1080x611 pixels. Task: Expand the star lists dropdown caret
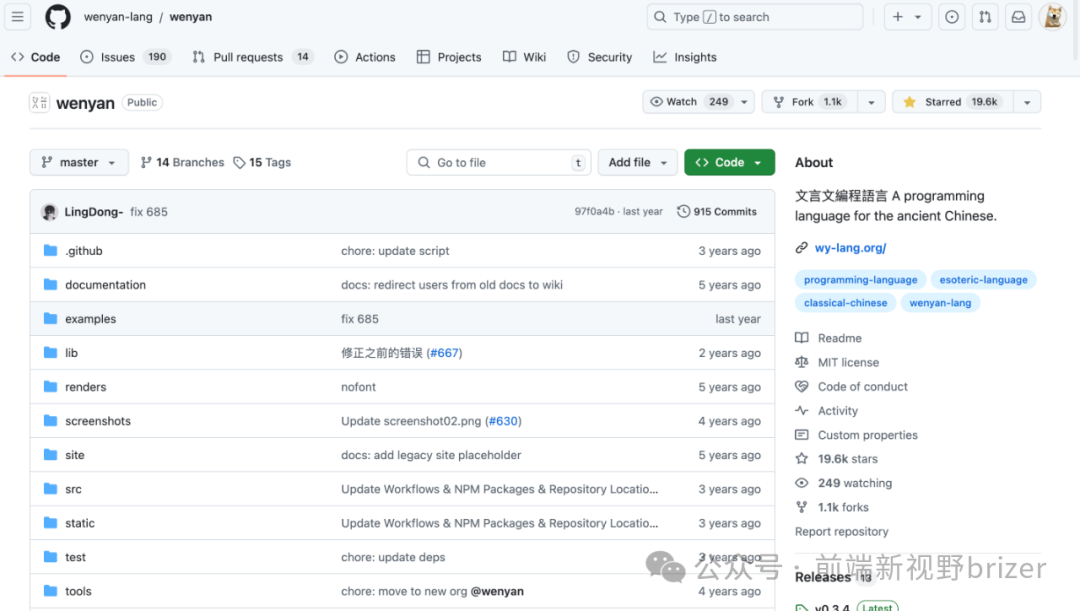[x=1027, y=102]
